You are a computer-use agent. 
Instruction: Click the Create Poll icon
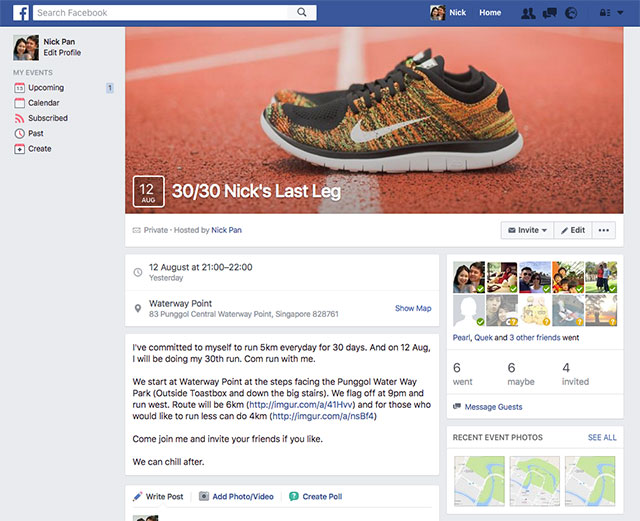point(293,497)
